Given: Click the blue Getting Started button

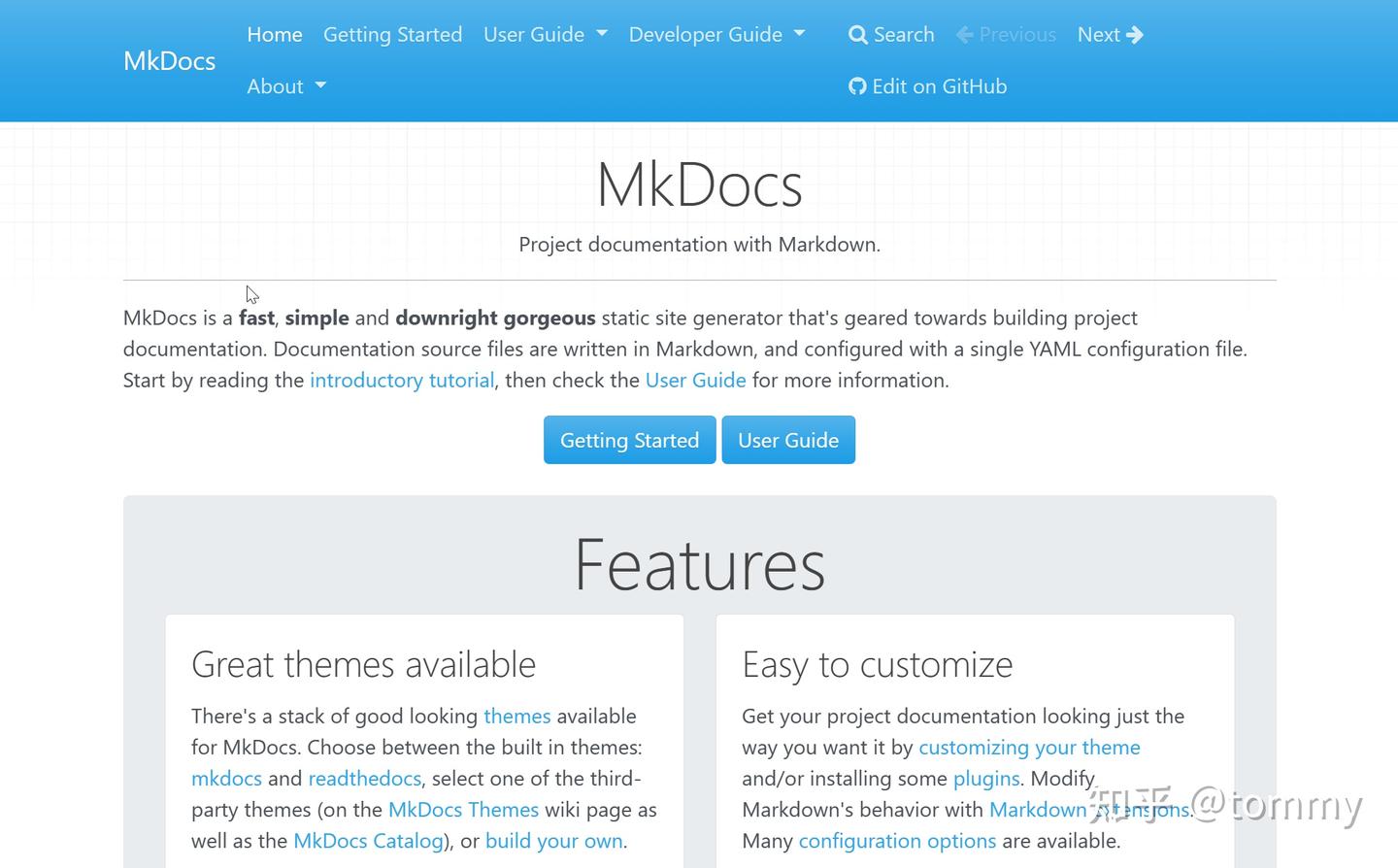Looking at the screenshot, I should [630, 440].
